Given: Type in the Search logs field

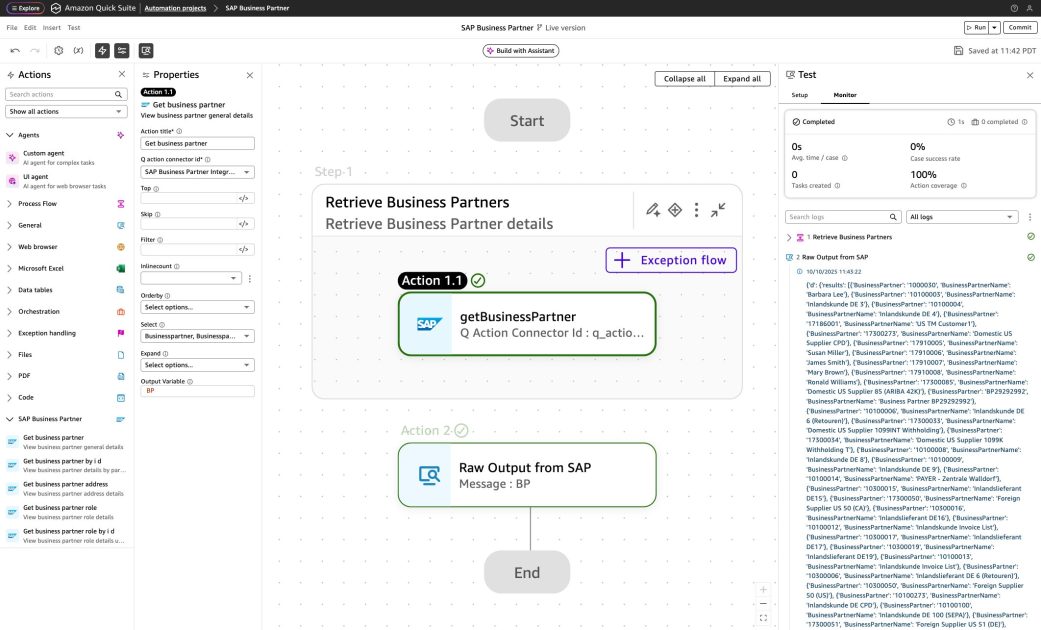Looking at the screenshot, I should pos(840,216).
